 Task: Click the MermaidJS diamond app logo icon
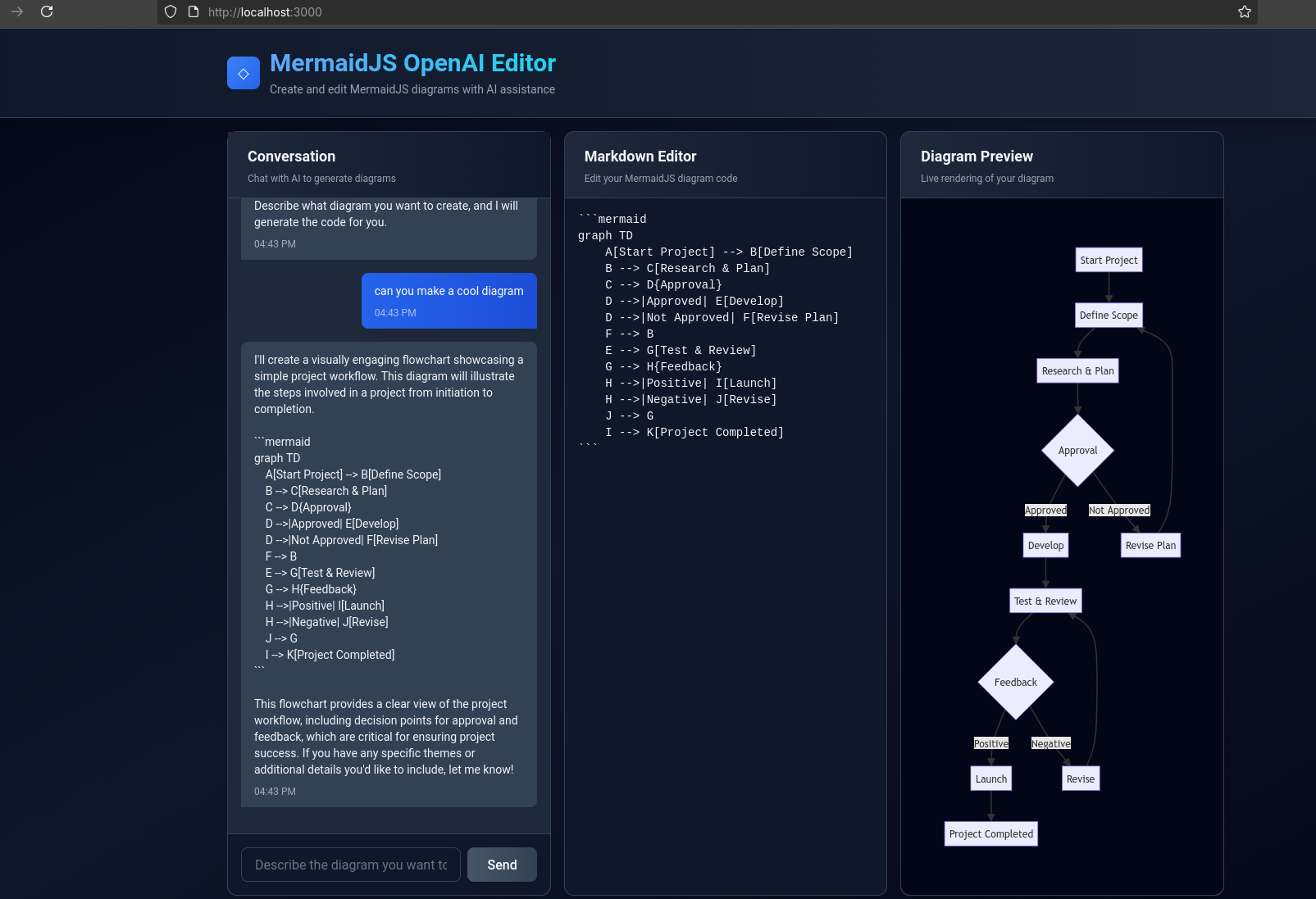[x=243, y=72]
